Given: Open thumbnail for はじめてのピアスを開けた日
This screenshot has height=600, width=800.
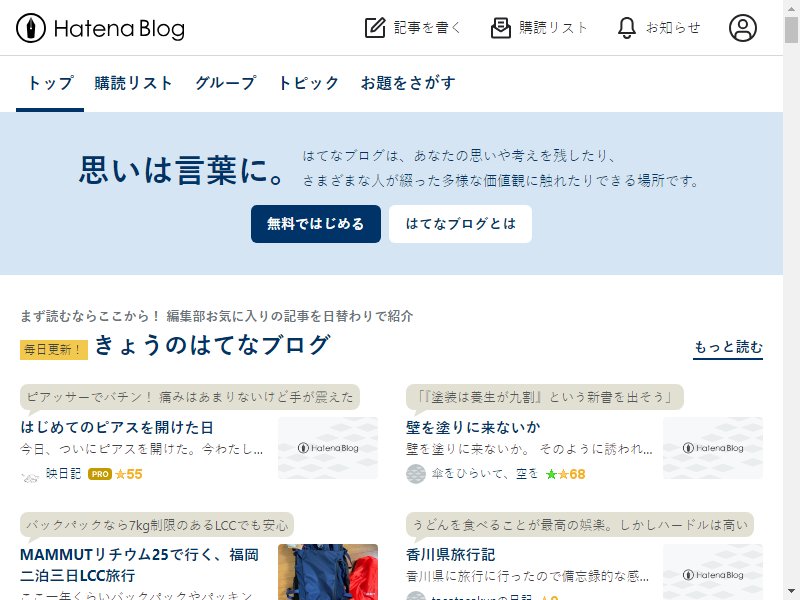Looking at the screenshot, I should (328, 448).
